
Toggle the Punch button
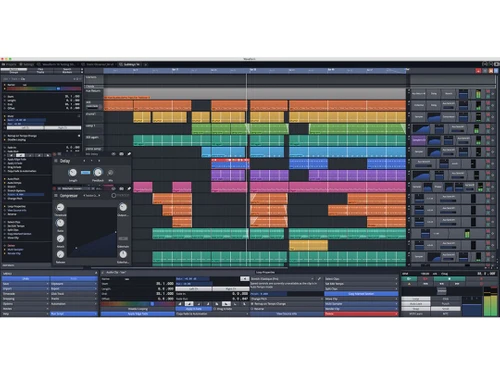(446, 304)
